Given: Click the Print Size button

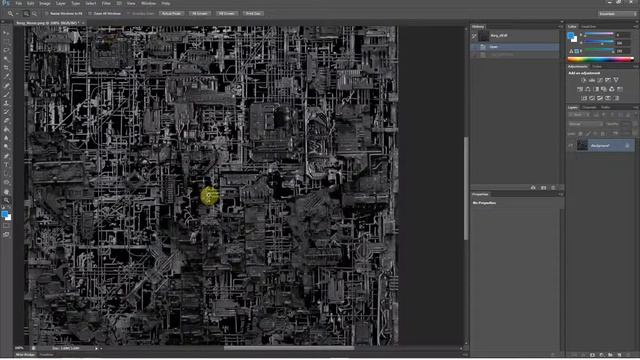Looking at the screenshot, I should tap(253, 13).
